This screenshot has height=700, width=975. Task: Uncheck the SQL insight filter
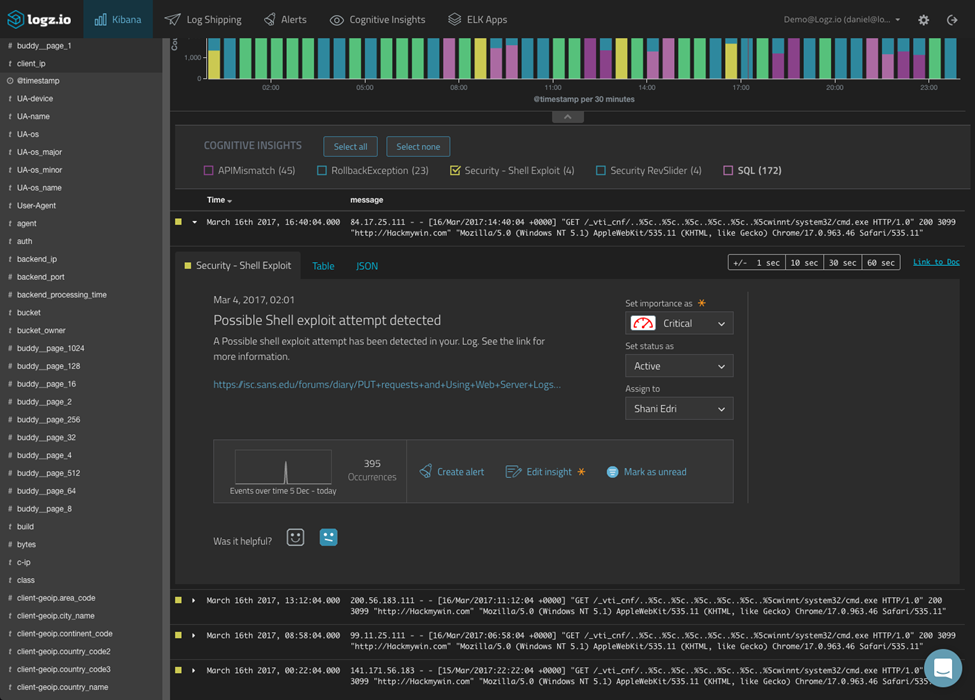click(727, 170)
